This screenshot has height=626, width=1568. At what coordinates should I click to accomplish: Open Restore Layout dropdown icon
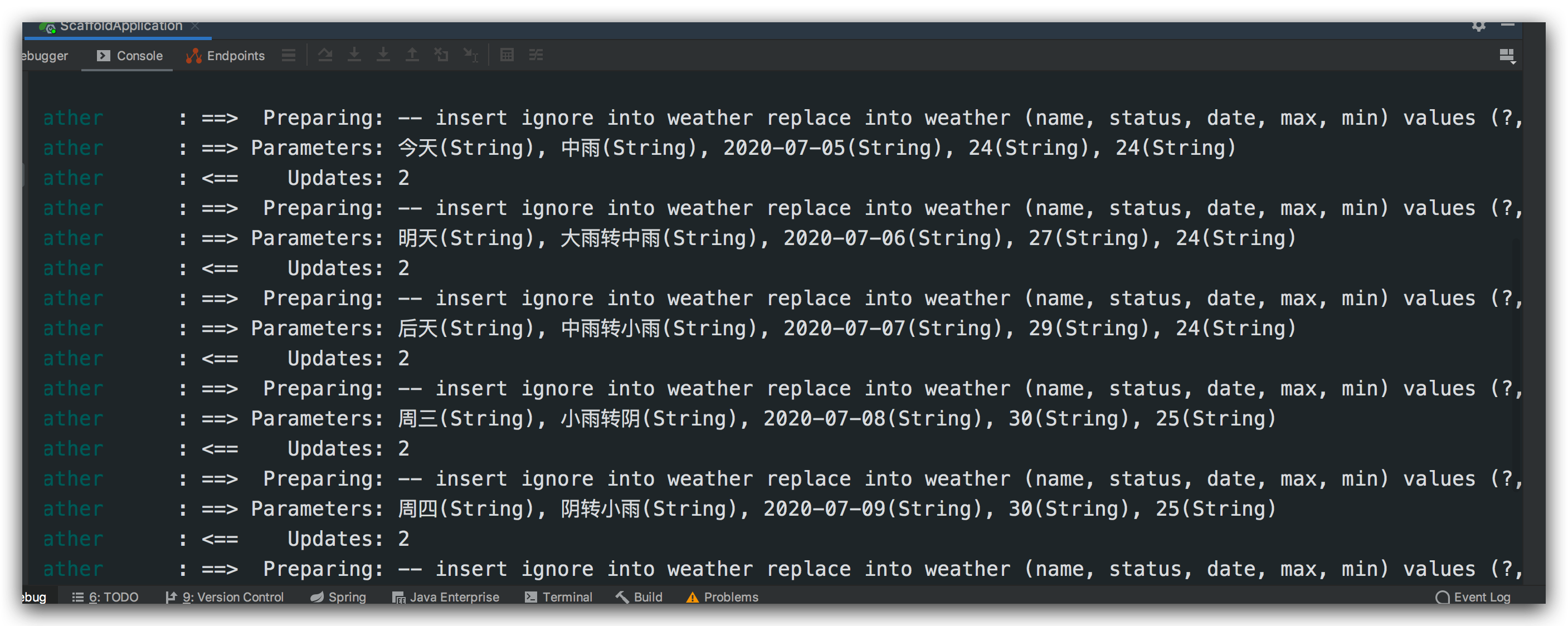[x=1507, y=56]
